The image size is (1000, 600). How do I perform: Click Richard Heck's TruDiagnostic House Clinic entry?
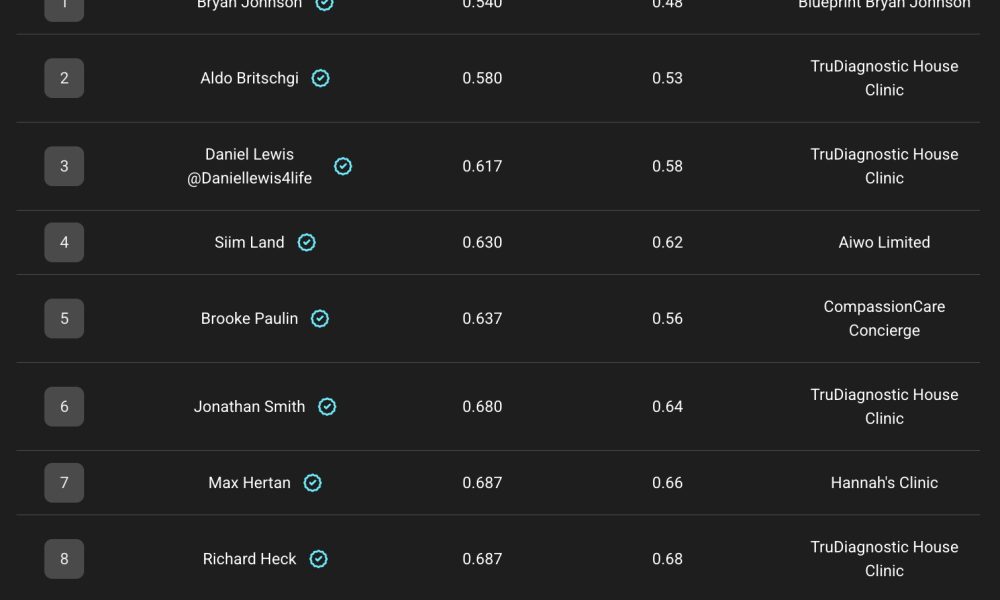point(884,558)
